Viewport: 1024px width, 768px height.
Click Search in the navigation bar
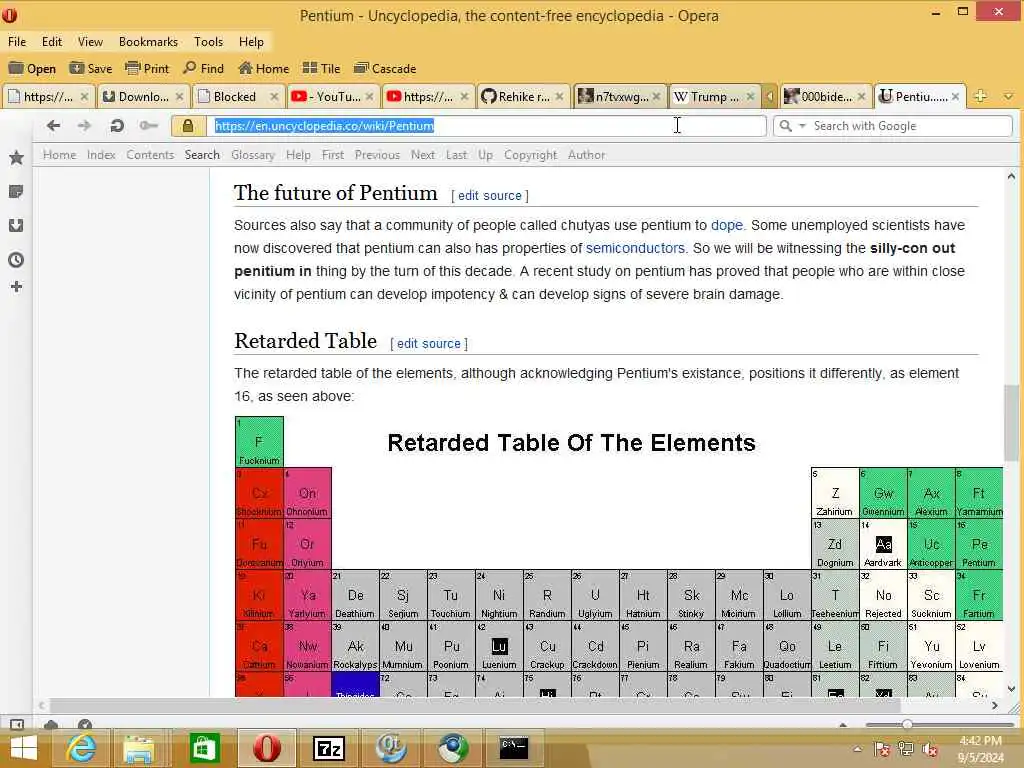pos(202,155)
